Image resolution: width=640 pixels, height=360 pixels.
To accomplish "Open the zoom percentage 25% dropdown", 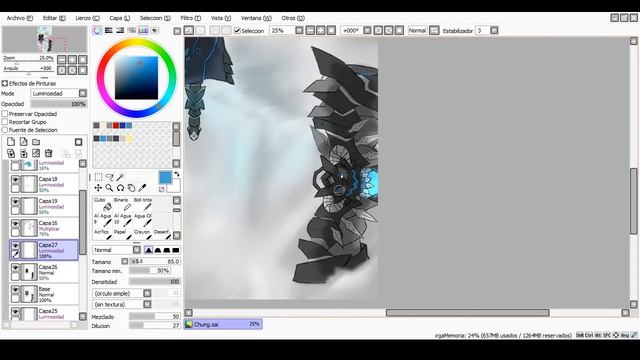I will pyautogui.click(x=299, y=31).
